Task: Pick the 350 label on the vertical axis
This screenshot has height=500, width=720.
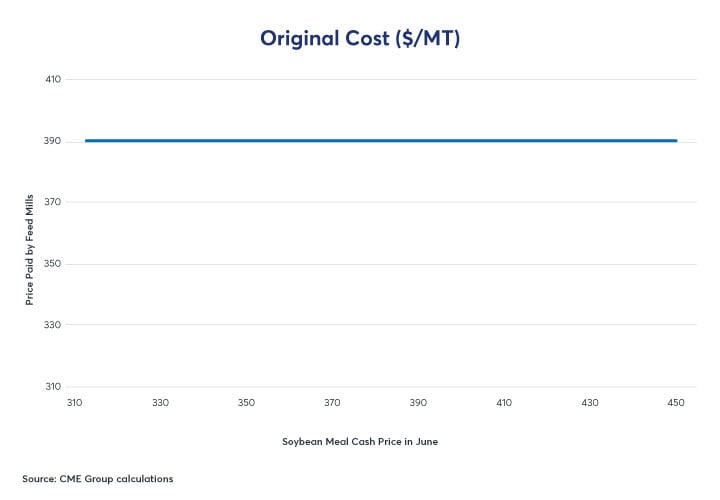Action: [x=52, y=264]
